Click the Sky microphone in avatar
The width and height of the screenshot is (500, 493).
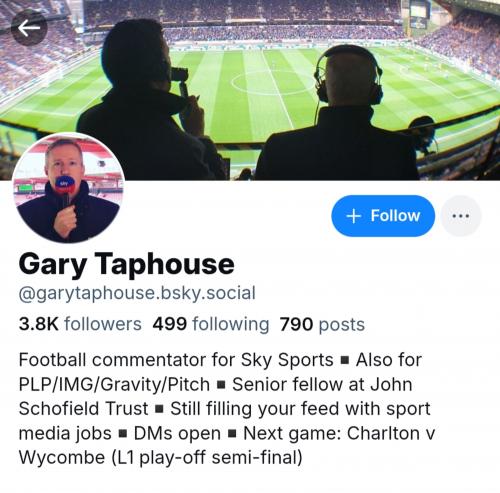(65, 189)
